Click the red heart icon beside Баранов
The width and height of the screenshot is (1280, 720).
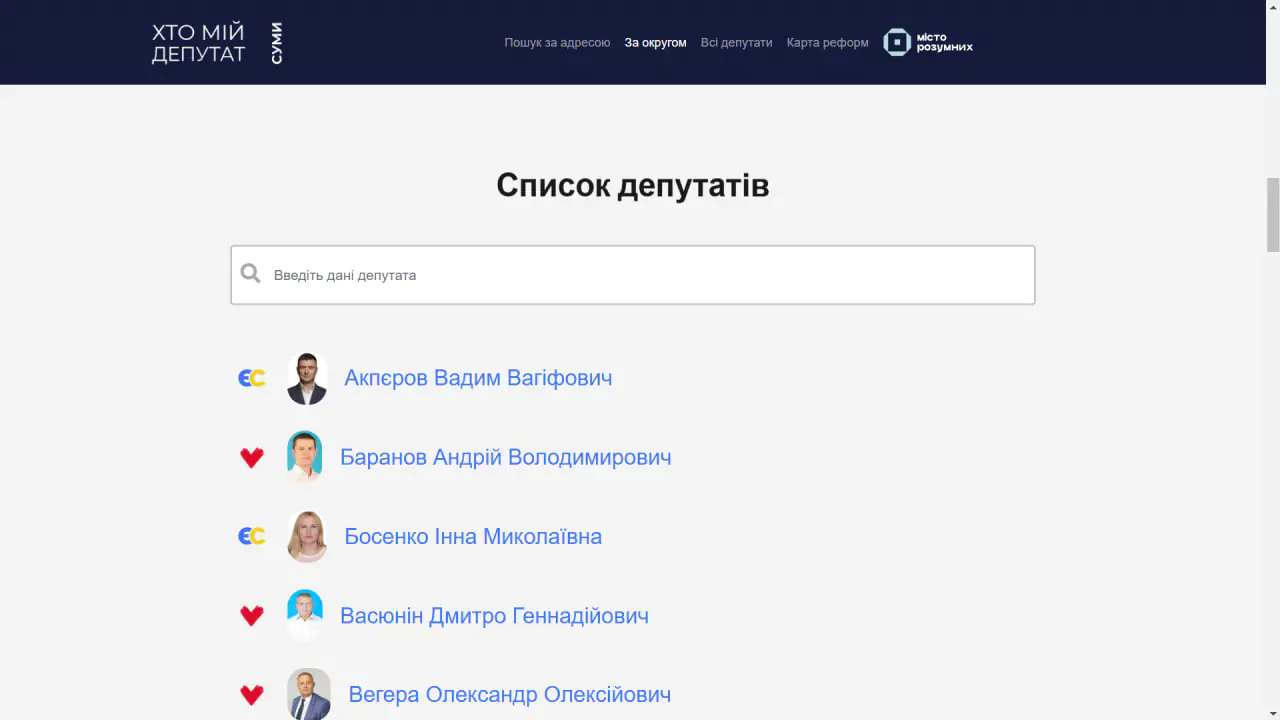[x=252, y=457]
